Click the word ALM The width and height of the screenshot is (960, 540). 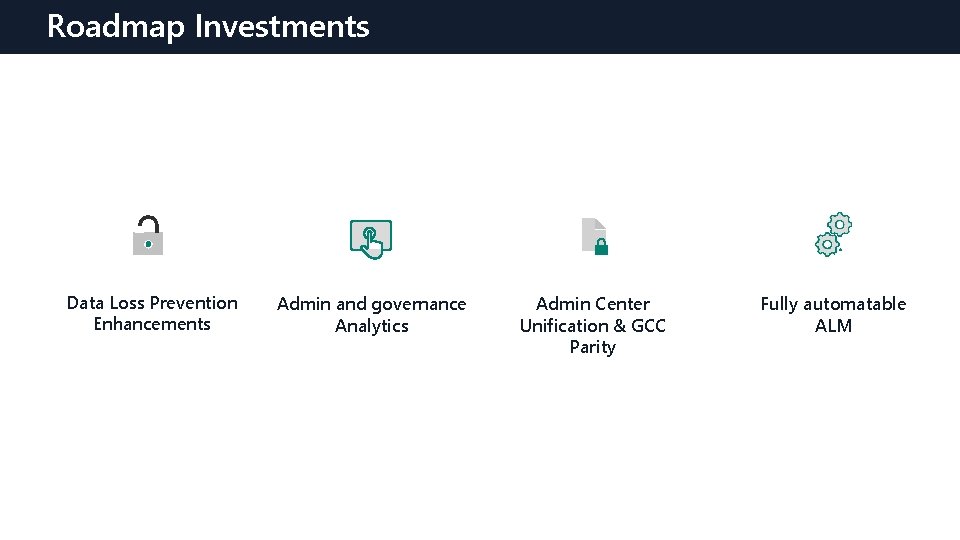point(833,325)
